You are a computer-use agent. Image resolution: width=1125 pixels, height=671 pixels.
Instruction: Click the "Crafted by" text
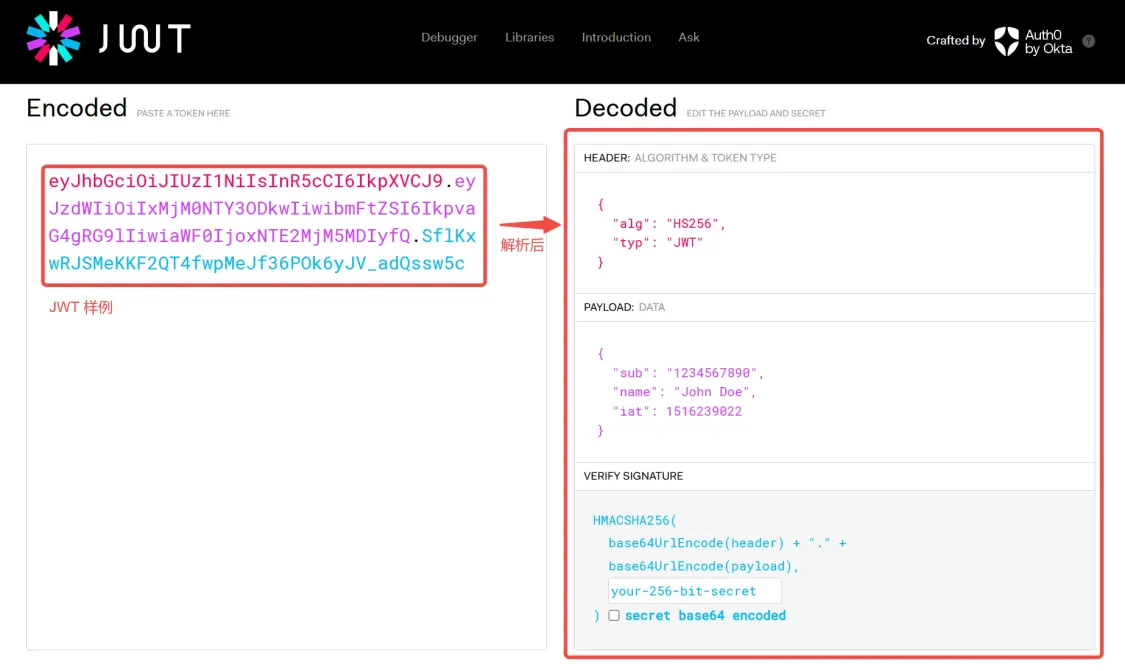(x=956, y=41)
